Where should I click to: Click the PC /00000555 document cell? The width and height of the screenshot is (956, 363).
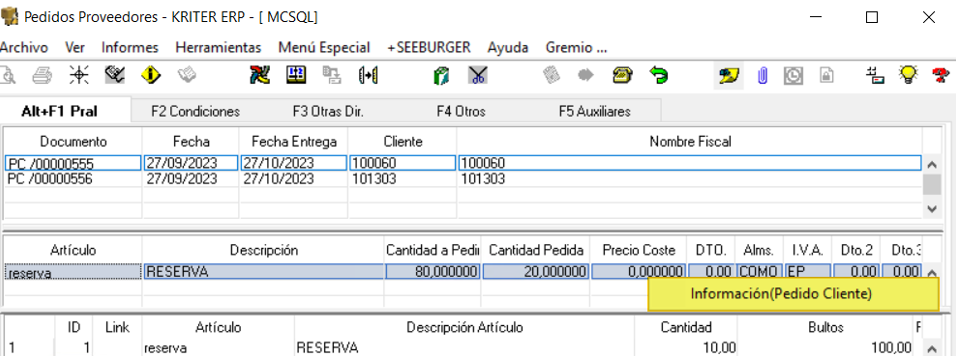(x=73, y=164)
